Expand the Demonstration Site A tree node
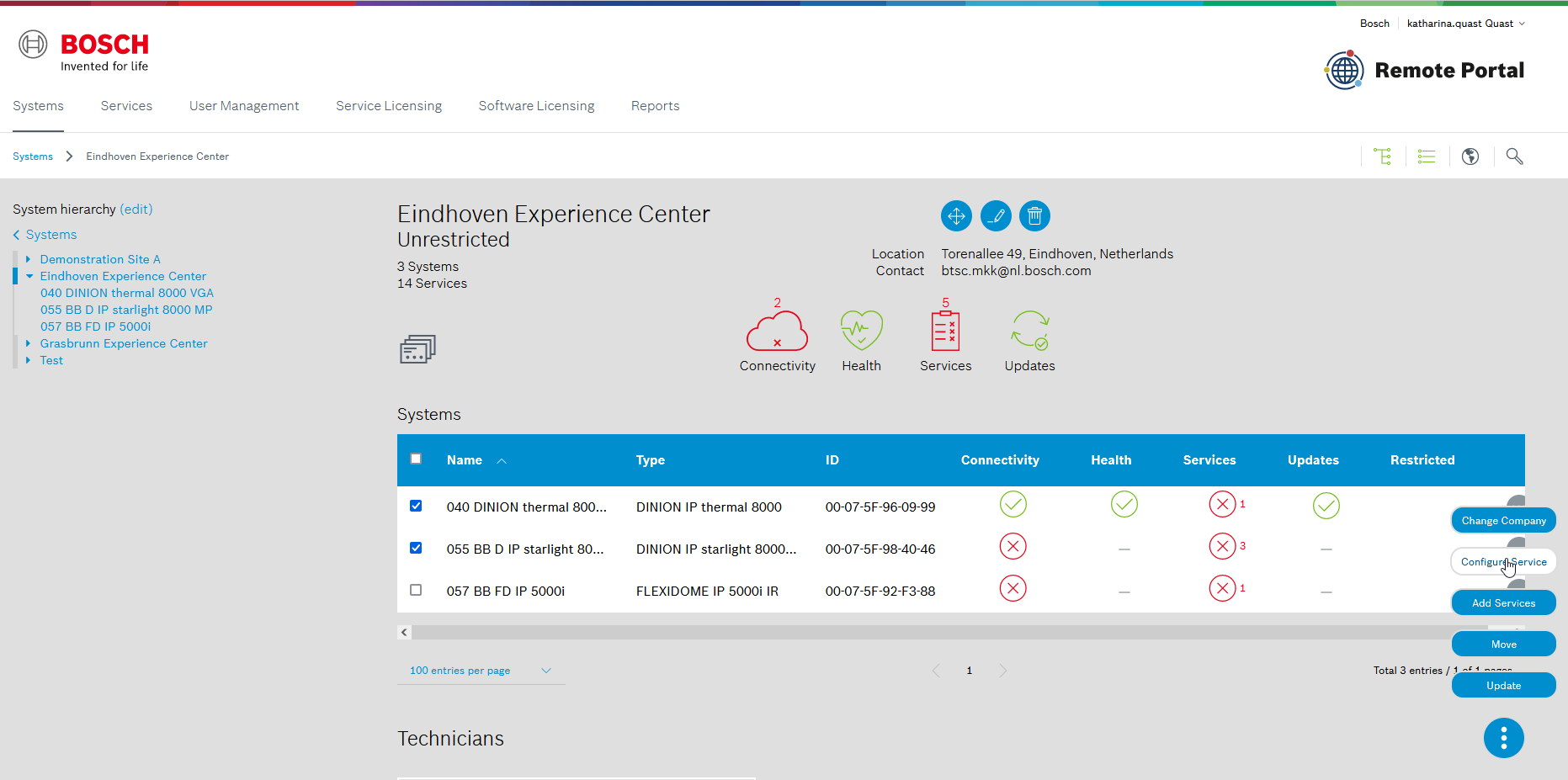Viewport: 1568px width, 780px height. [29, 259]
